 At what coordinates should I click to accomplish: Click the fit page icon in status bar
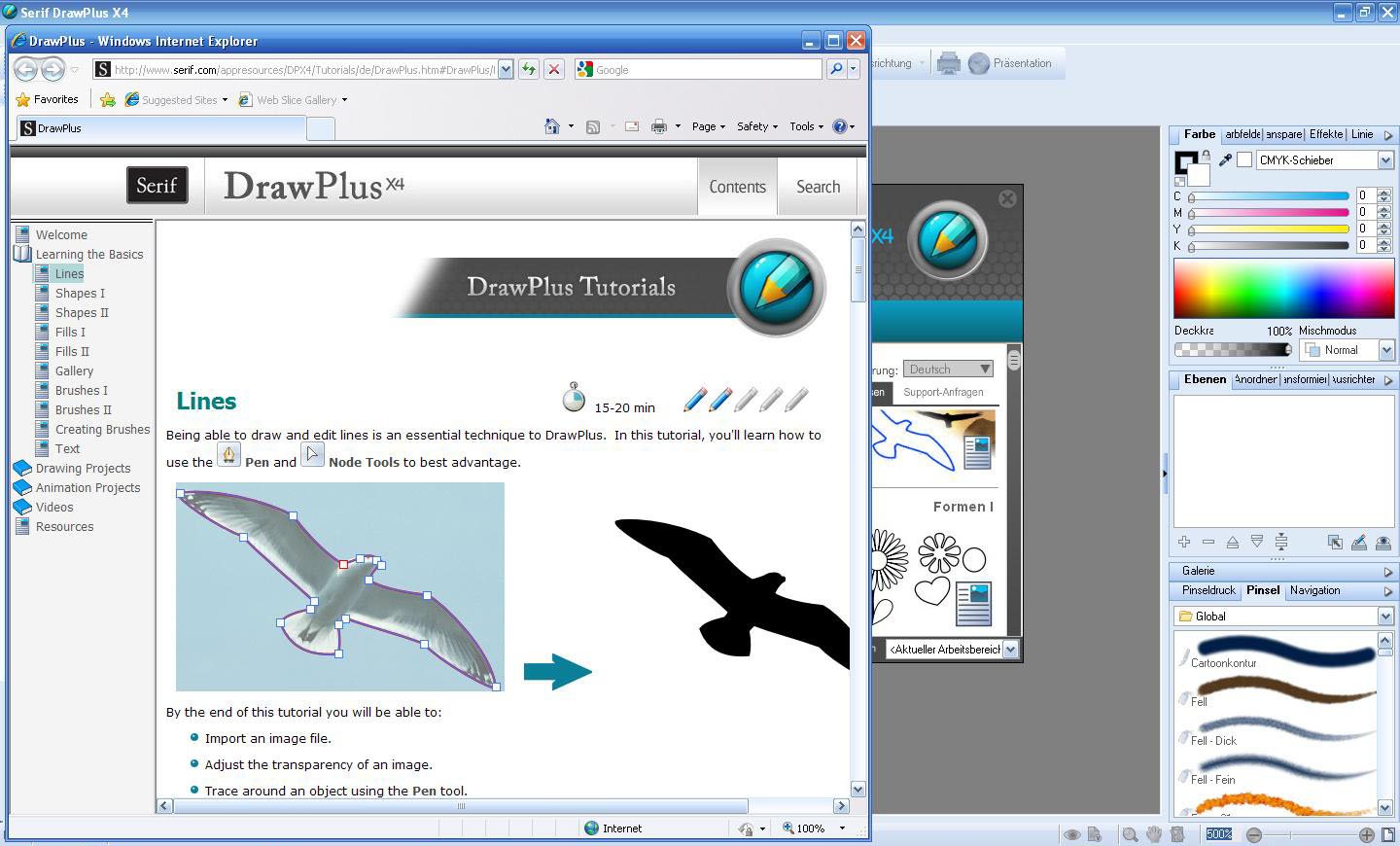pyautogui.click(x=1389, y=834)
